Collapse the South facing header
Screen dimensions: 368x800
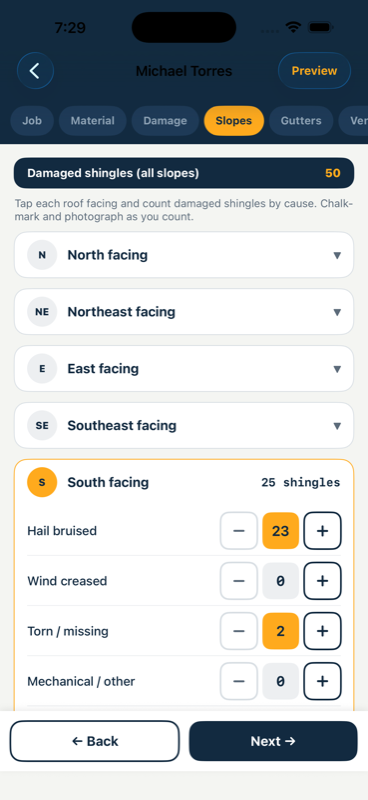[184, 482]
